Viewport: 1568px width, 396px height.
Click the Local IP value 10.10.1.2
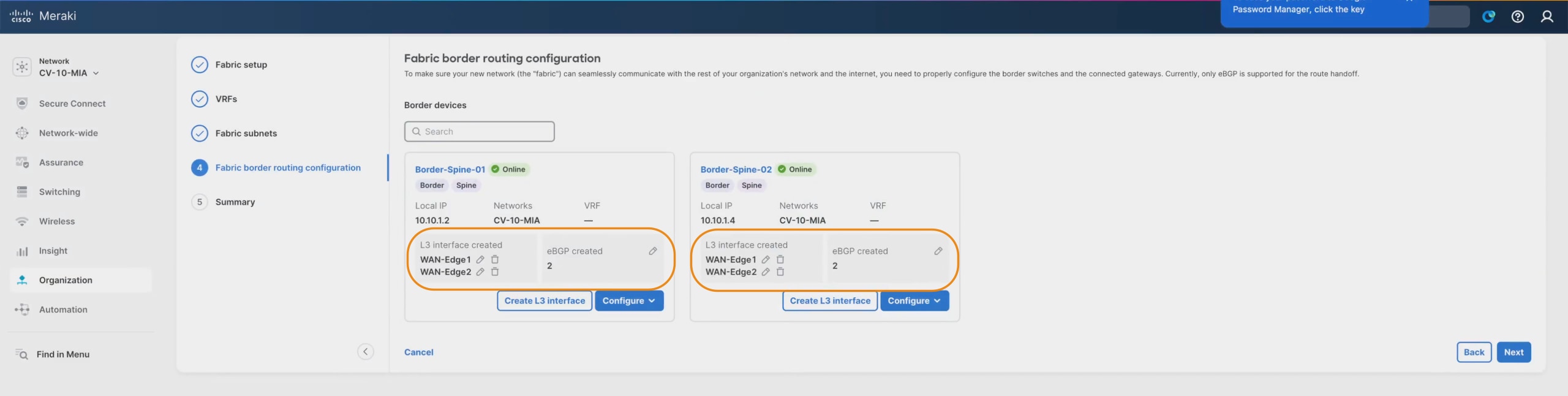432,220
